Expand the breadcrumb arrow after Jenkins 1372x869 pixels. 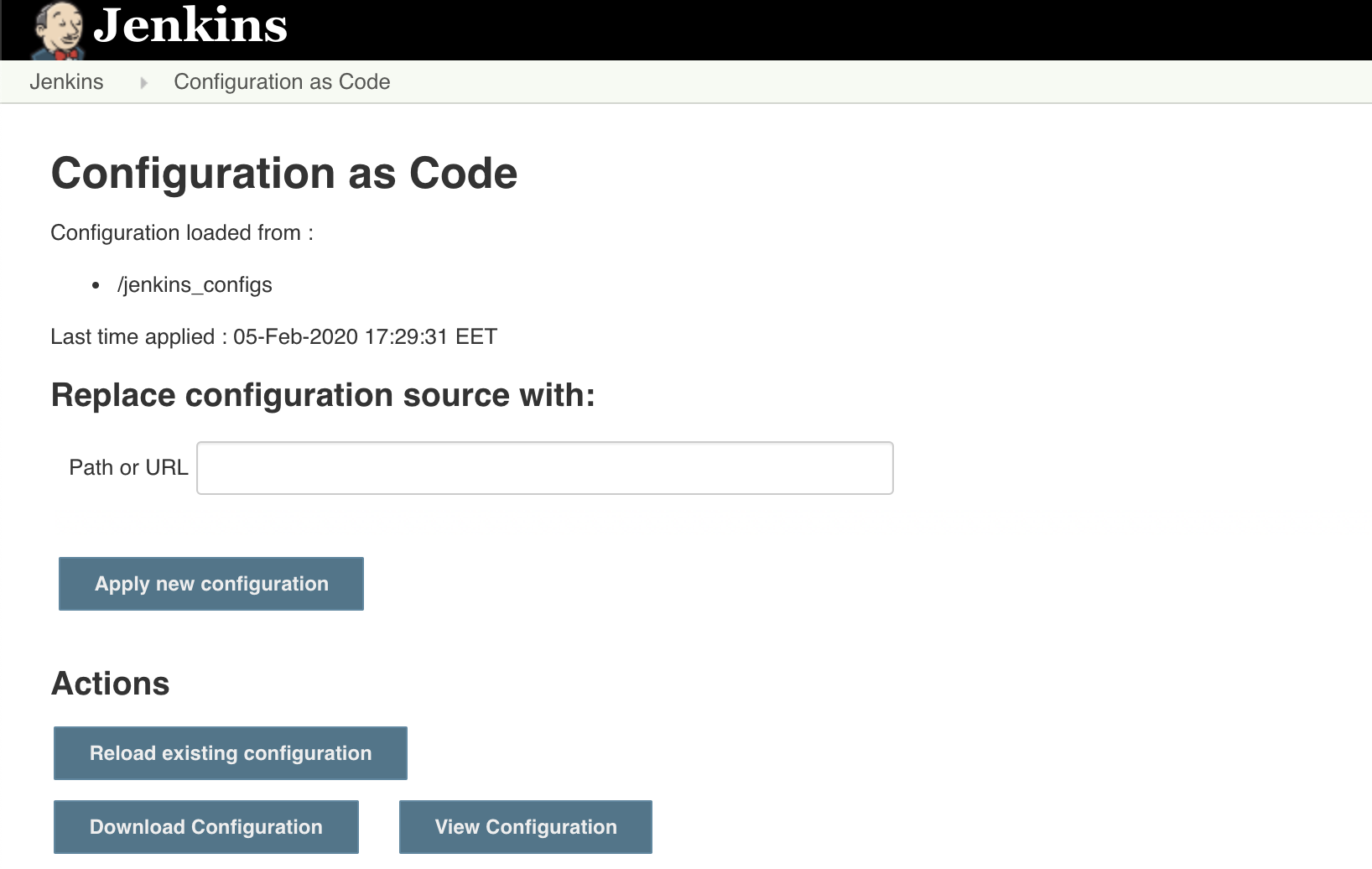pyautogui.click(x=143, y=82)
